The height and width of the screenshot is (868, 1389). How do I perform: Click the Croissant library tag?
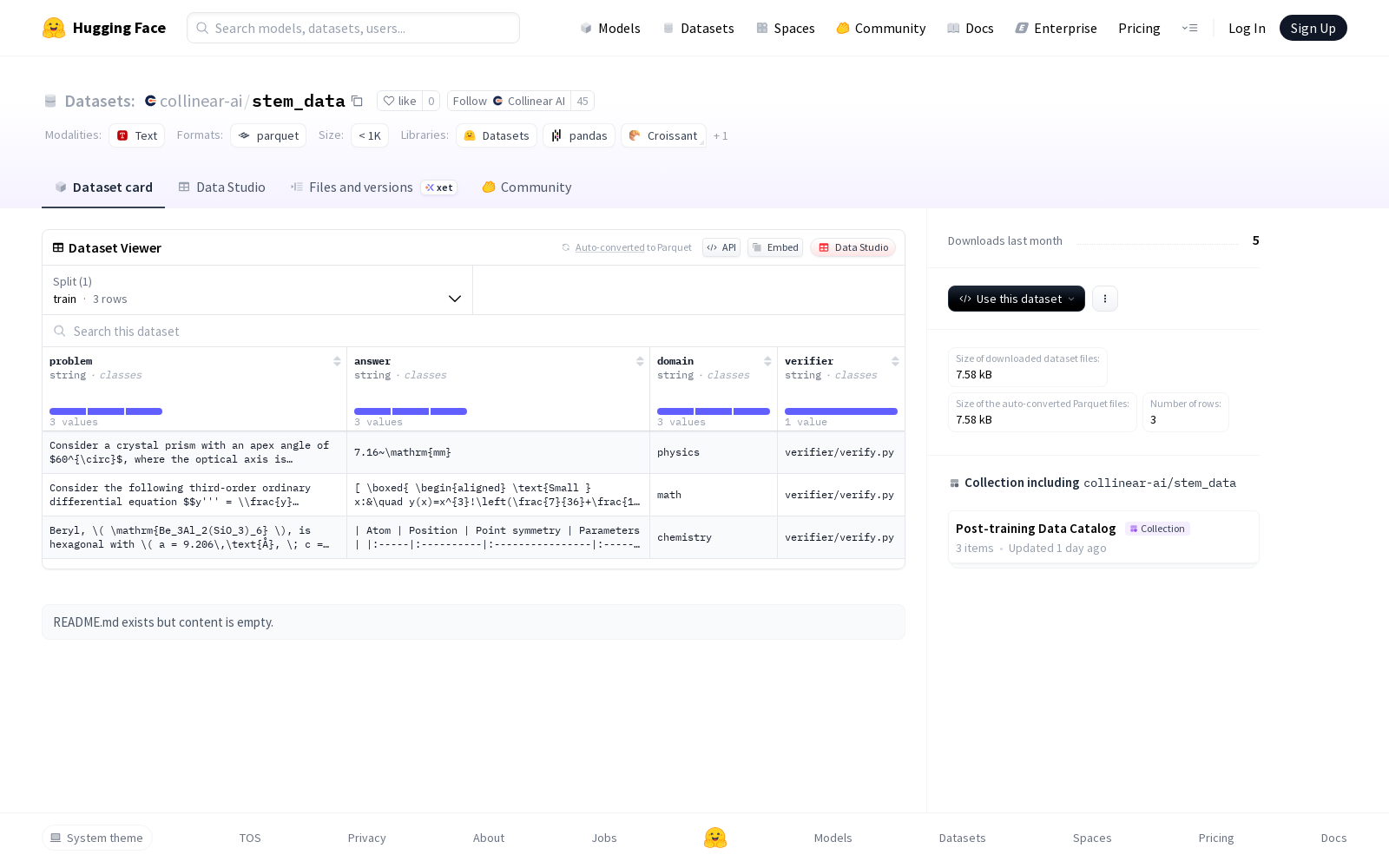click(x=663, y=135)
